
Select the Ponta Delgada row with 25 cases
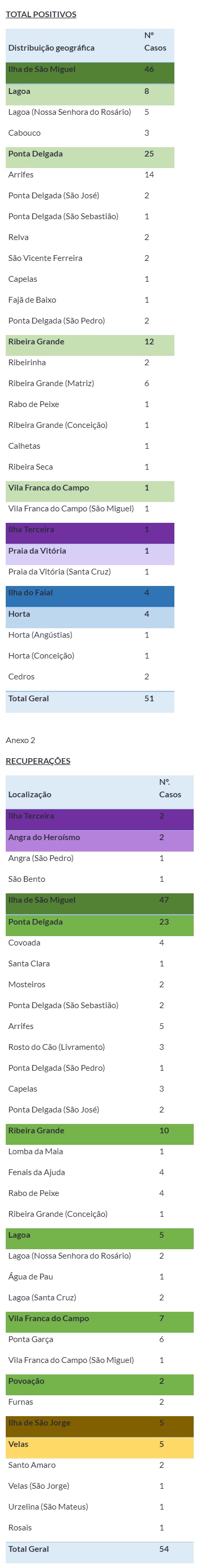[90, 157]
